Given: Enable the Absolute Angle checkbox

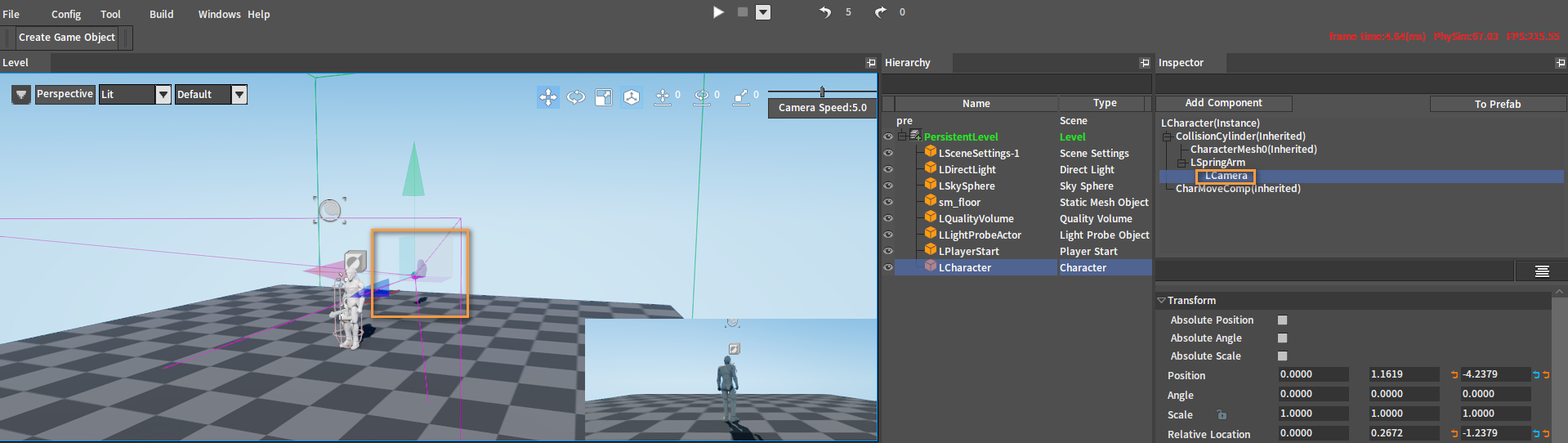Looking at the screenshot, I should click(x=1282, y=338).
